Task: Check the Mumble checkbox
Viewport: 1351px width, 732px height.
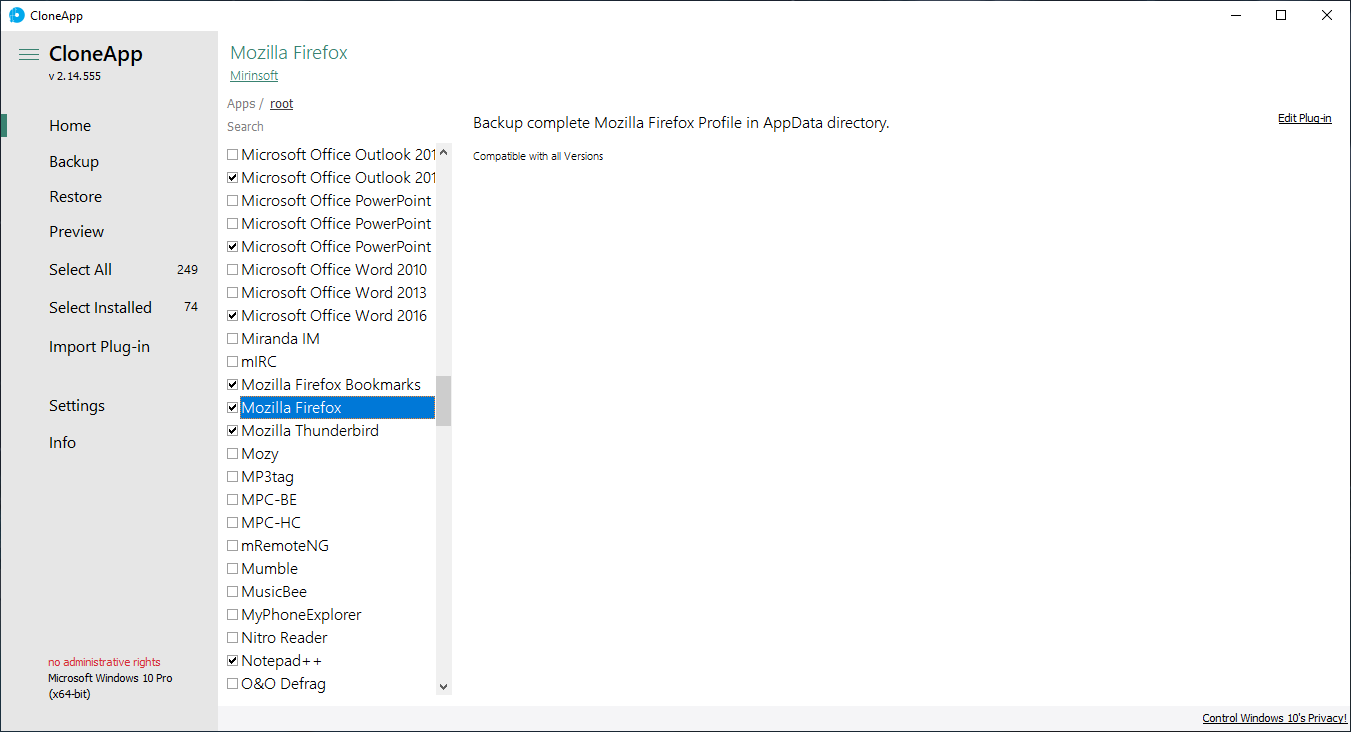Action: [x=233, y=569]
